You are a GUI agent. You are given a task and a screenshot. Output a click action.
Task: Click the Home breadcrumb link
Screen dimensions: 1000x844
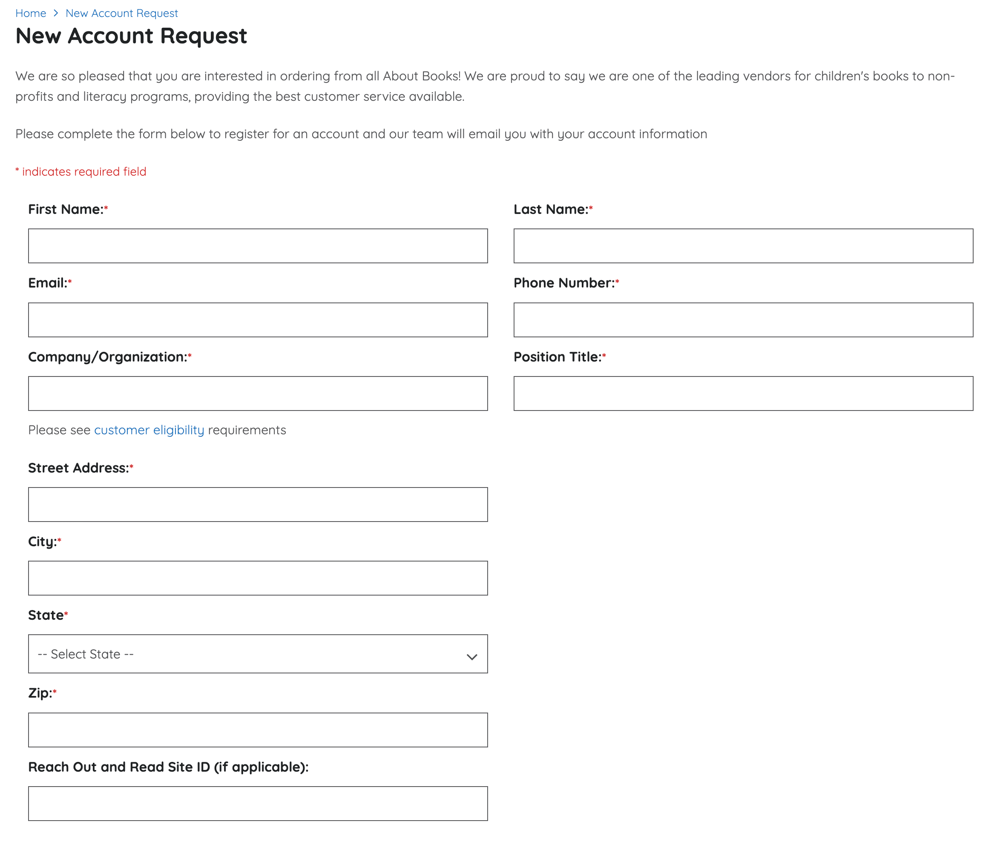tap(30, 13)
